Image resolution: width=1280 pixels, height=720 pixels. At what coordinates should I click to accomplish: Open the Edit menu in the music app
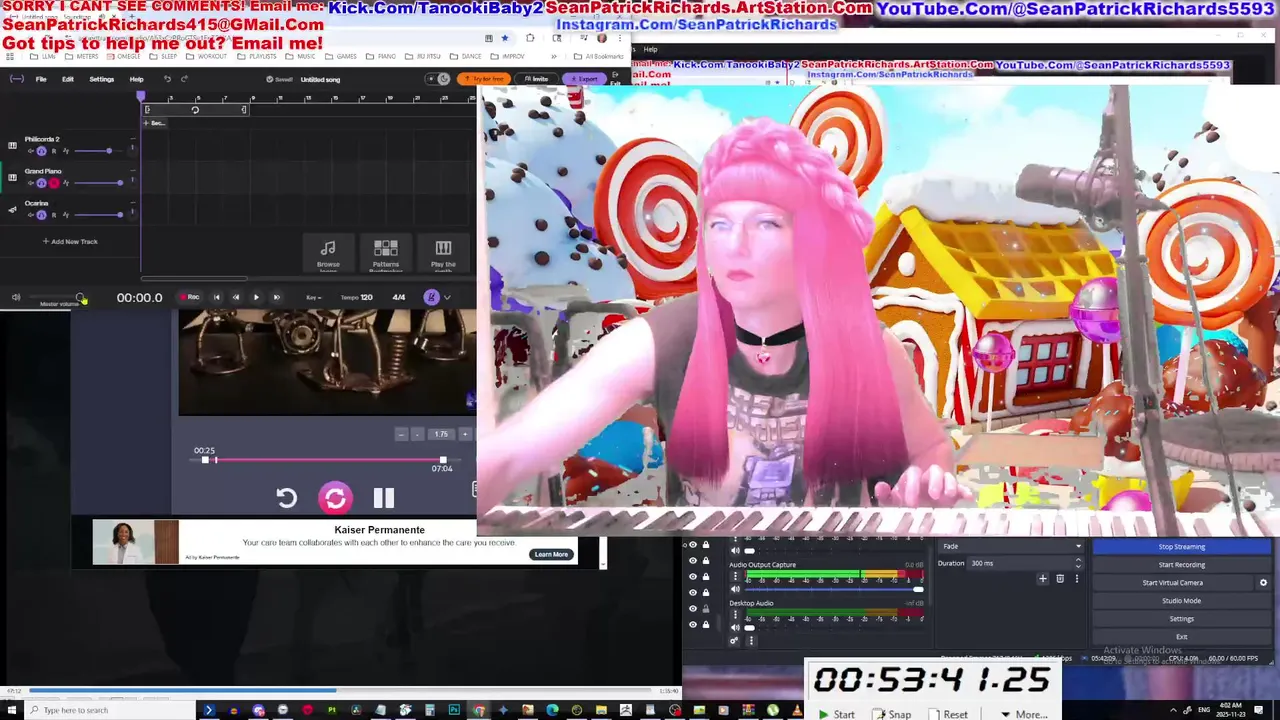point(68,79)
